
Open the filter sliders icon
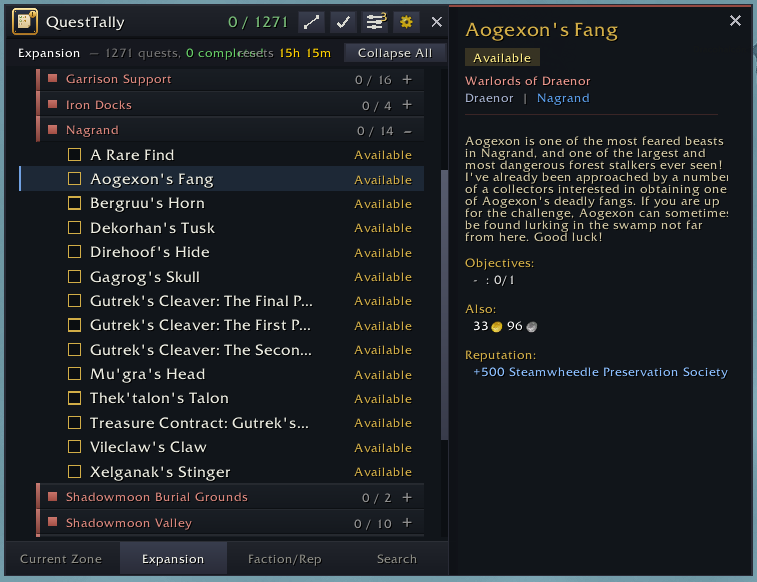click(x=375, y=22)
